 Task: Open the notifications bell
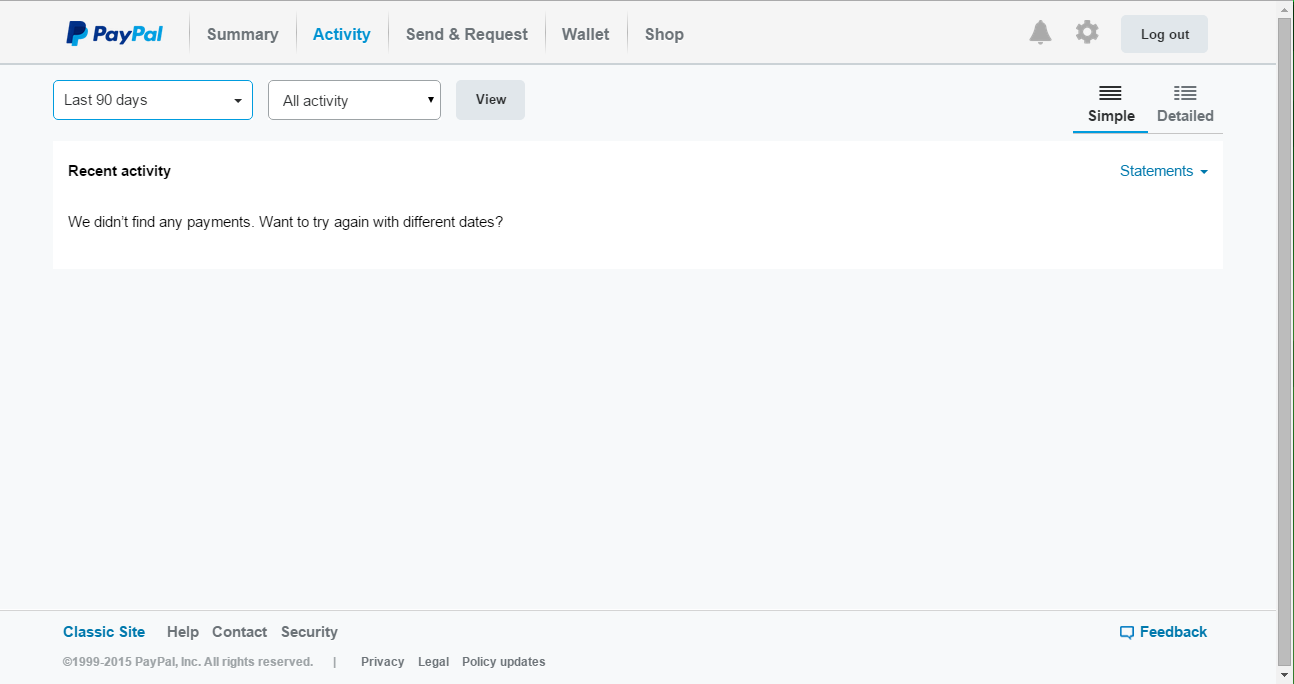click(x=1040, y=33)
